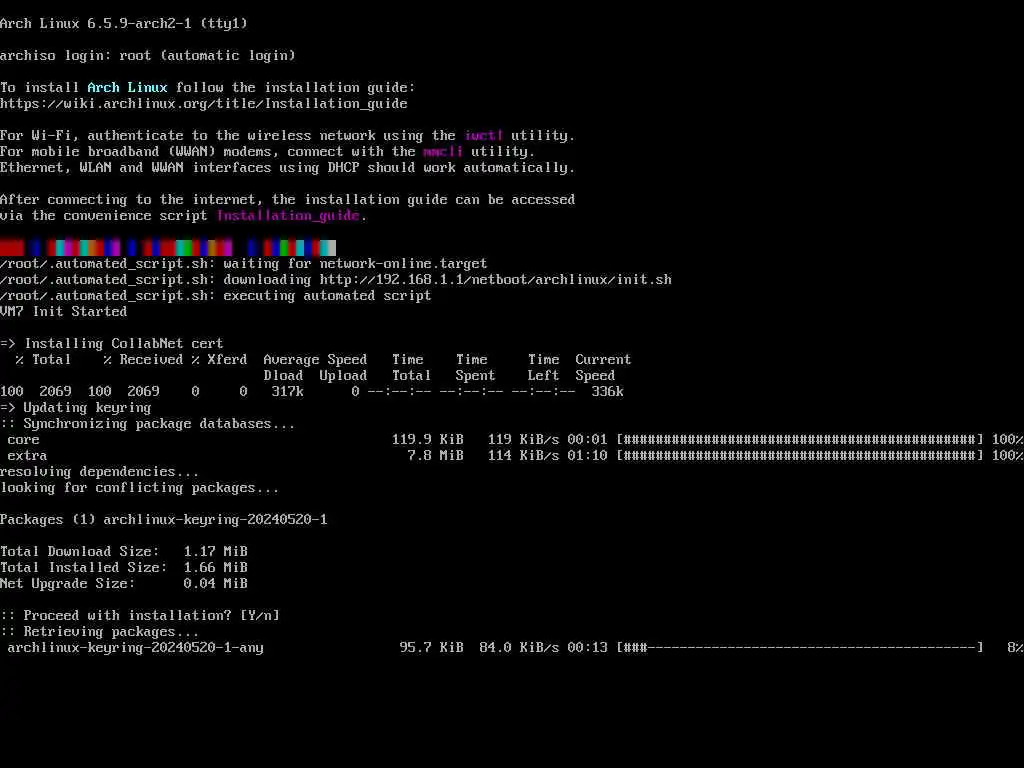Click the multicolored terminal color test bar
1024x768 pixels.
168,248
